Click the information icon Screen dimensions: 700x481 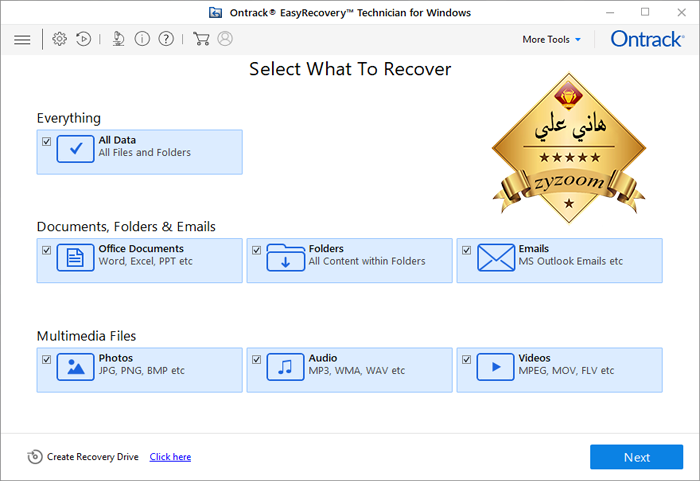[x=142, y=39]
